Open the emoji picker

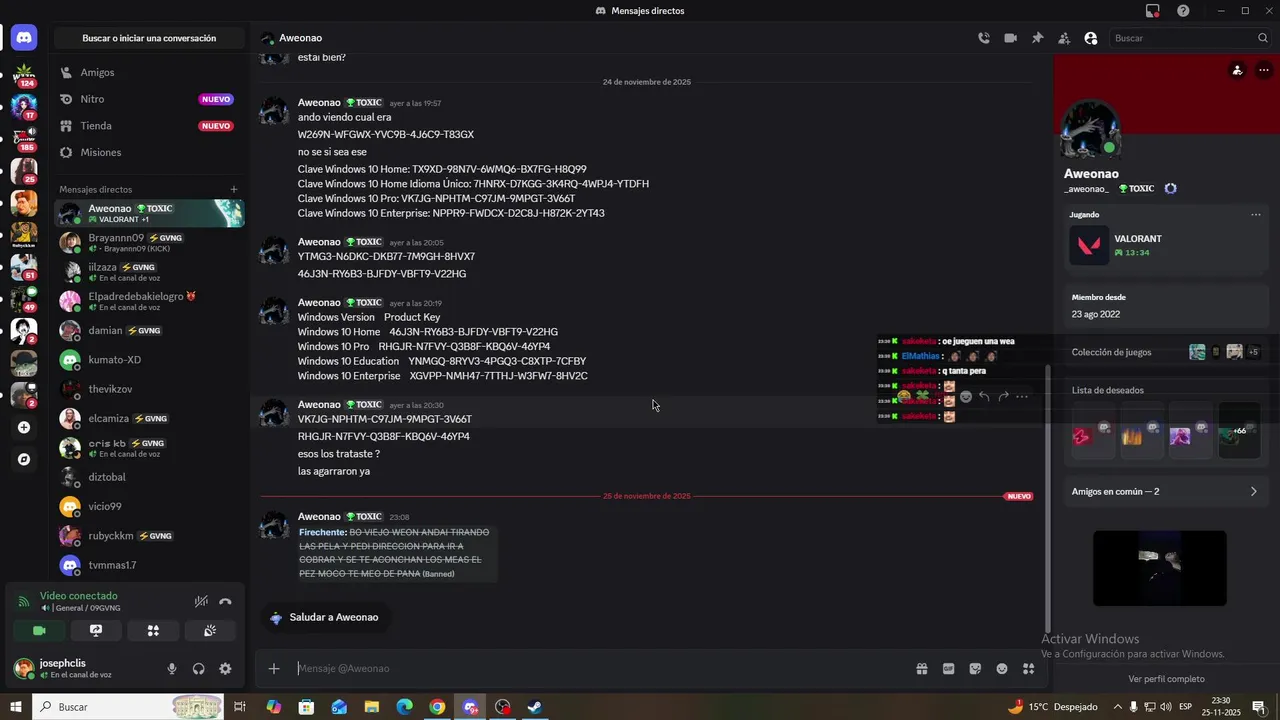pyautogui.click(x=1002, y=669)
